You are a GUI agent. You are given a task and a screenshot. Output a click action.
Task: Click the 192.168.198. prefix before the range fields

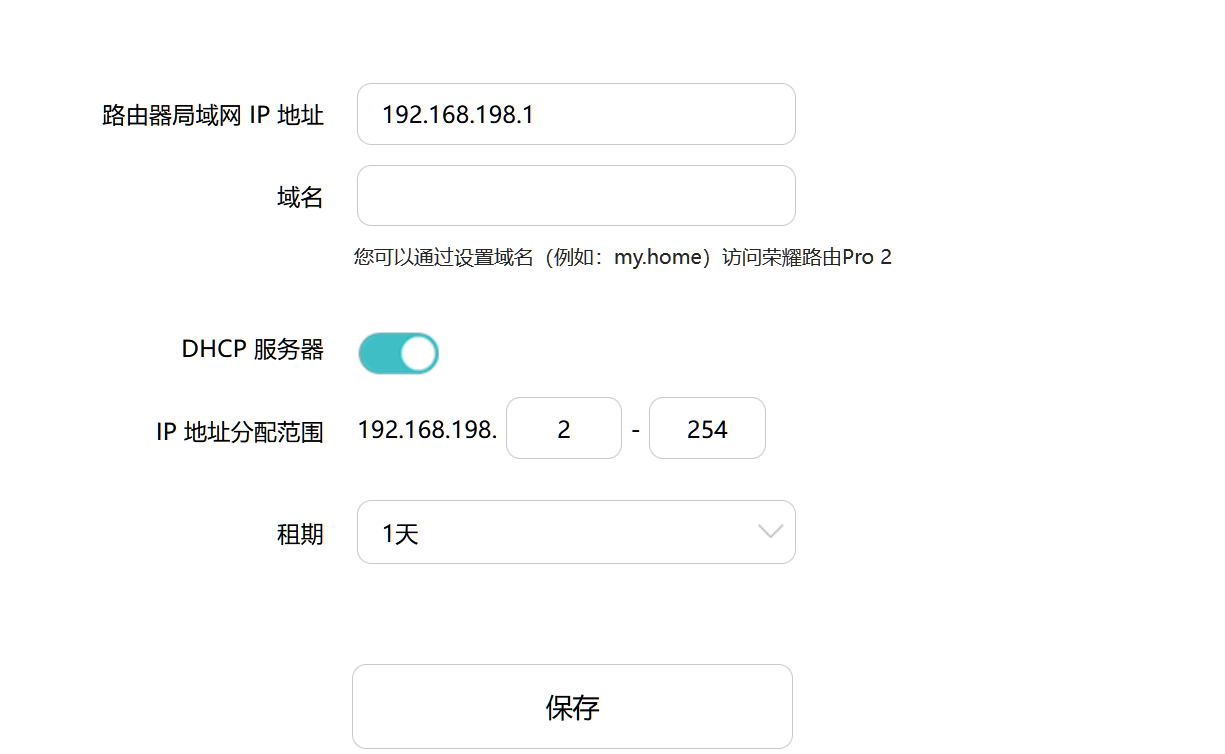427,430
